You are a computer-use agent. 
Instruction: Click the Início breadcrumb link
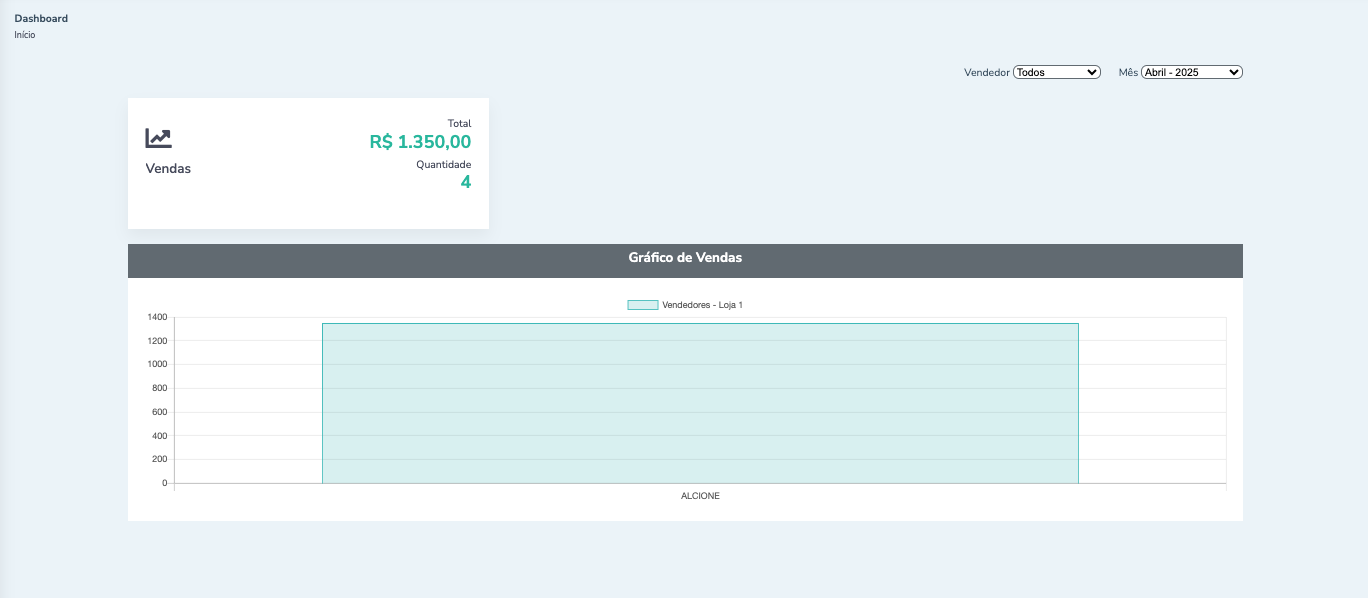[x=25, y=35]
